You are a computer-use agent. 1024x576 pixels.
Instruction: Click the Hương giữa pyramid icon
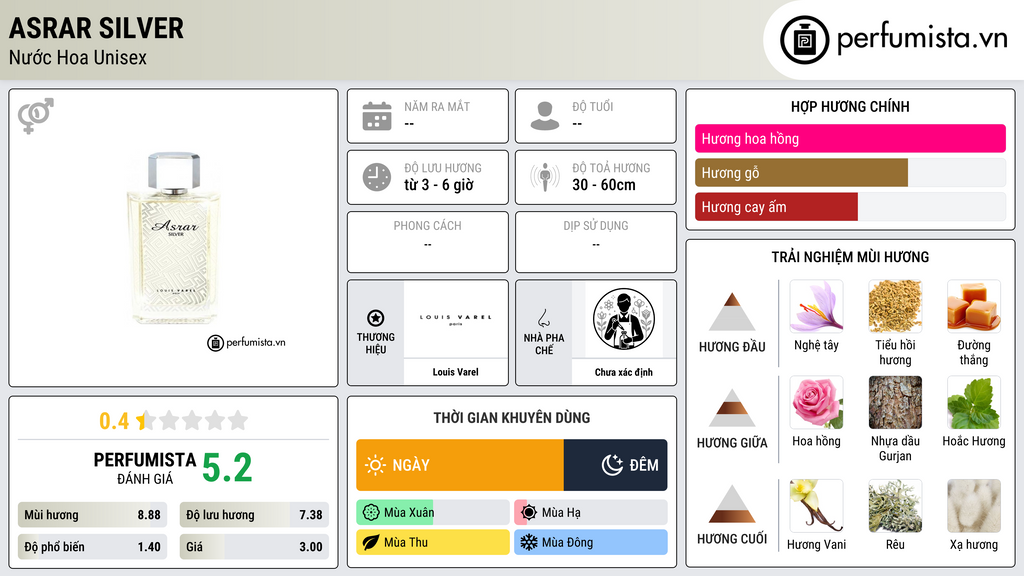tap(732, 408)
